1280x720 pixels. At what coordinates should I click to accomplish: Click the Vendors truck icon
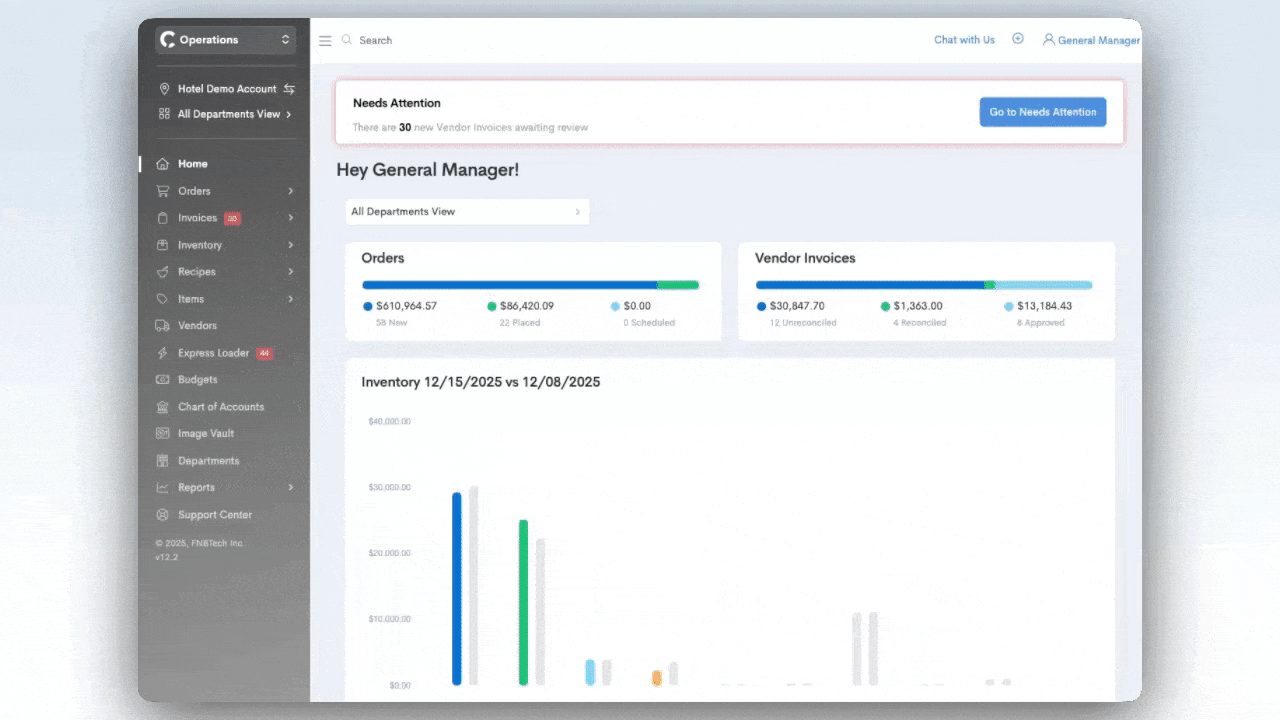(162, 326)
